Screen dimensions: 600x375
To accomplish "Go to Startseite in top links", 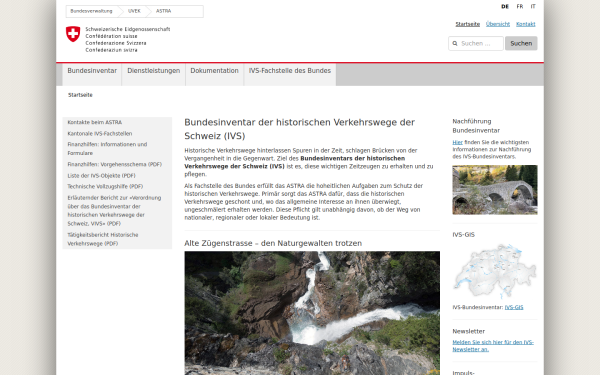I will 468,24.
